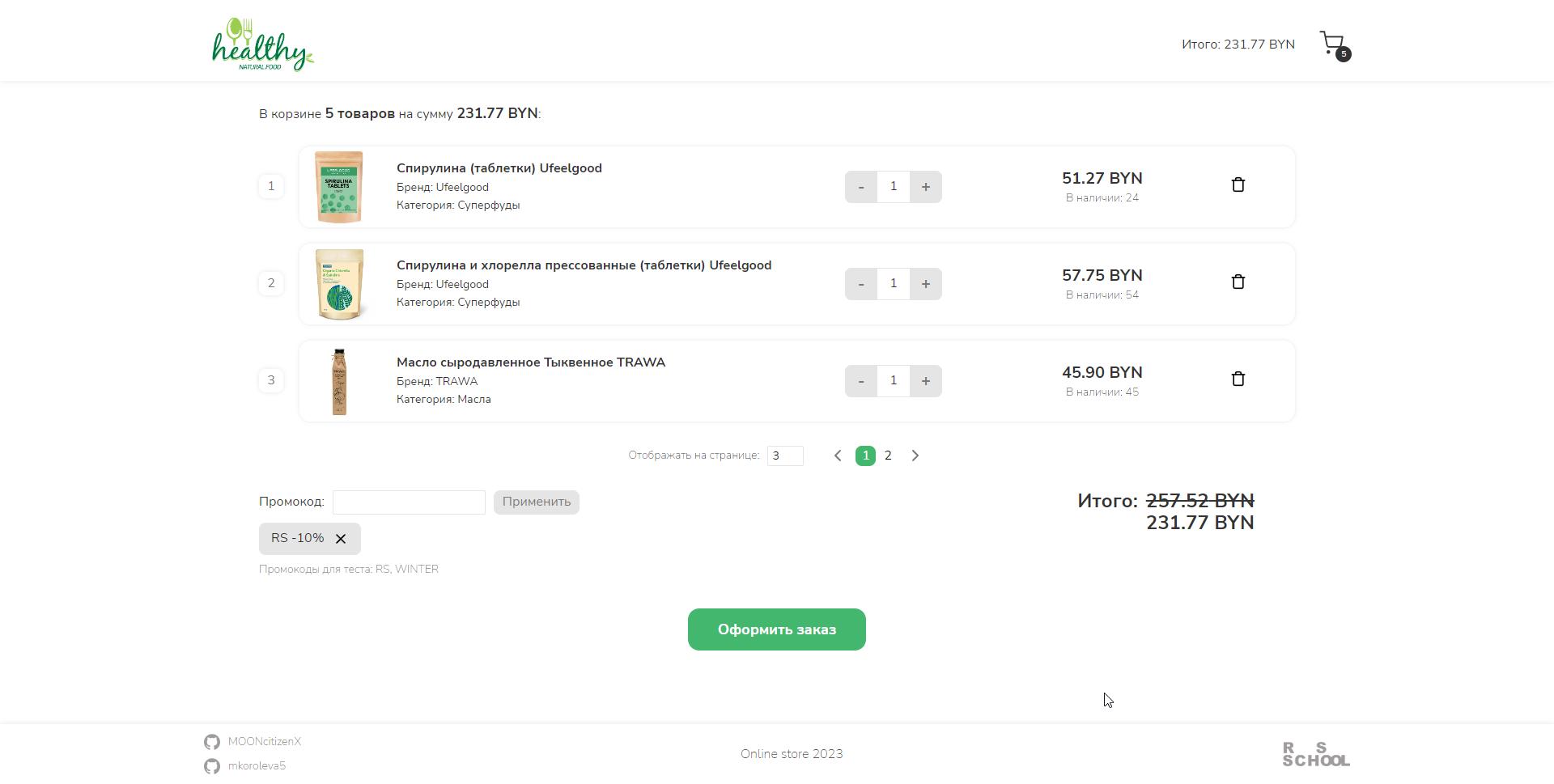Click the 51.27 BYN price
The width and height of the screenshot is (1554, 784).
click(1102, 179)
